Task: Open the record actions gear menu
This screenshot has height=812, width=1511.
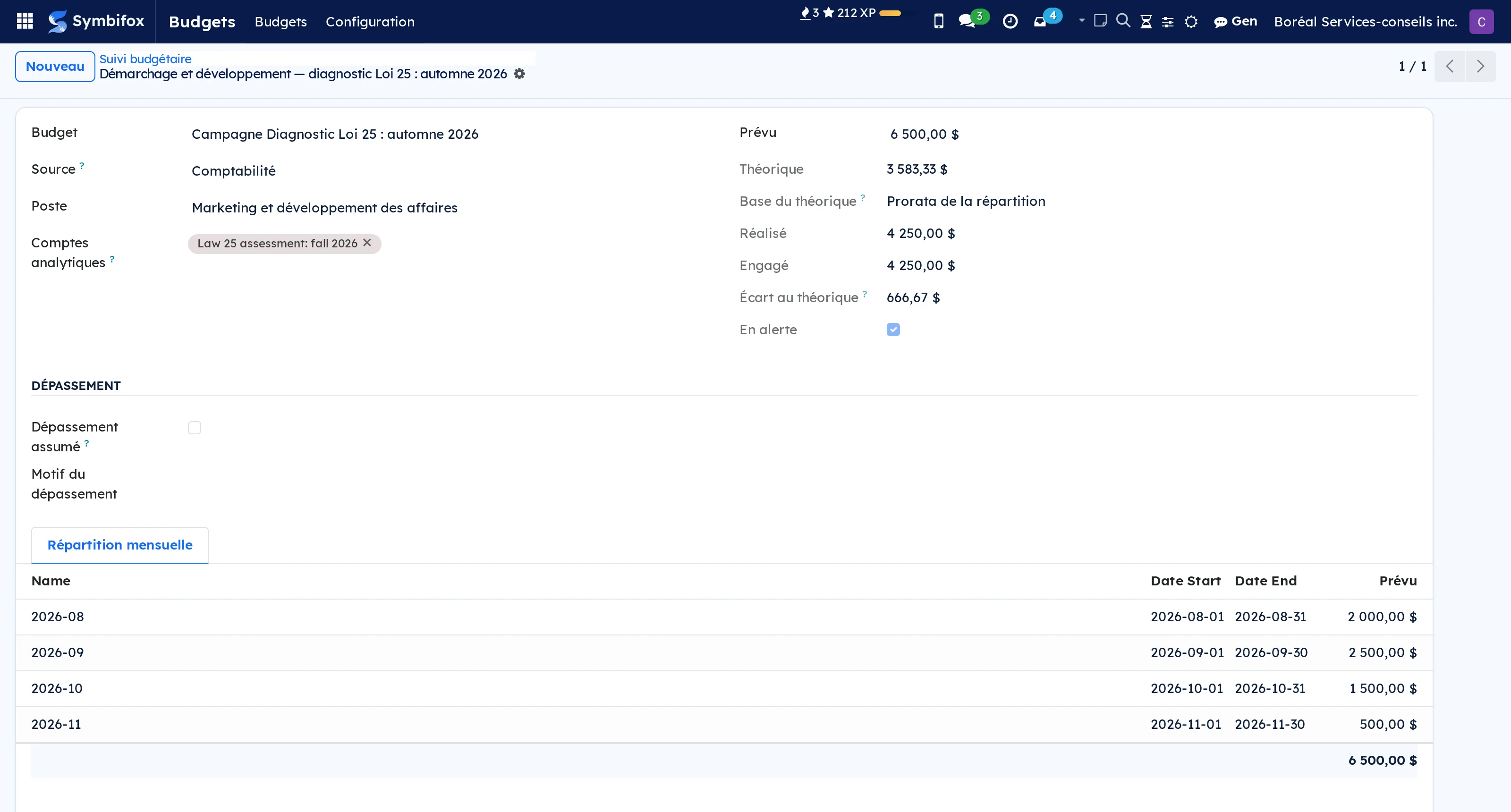Action: 519,74
